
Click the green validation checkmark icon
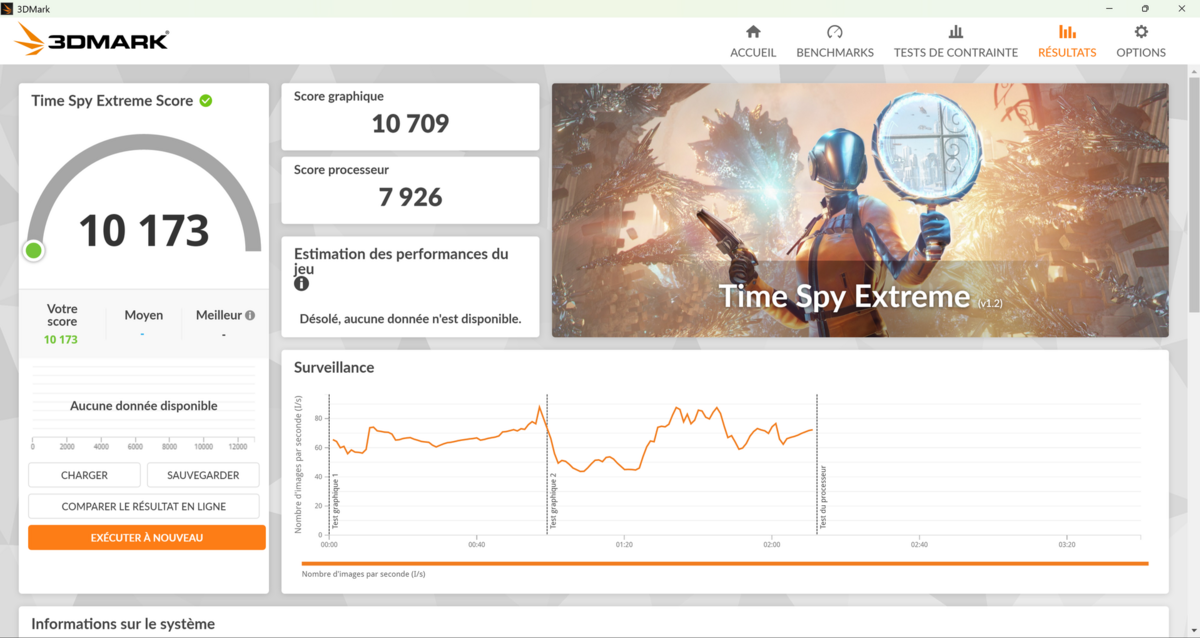point(206,101)
